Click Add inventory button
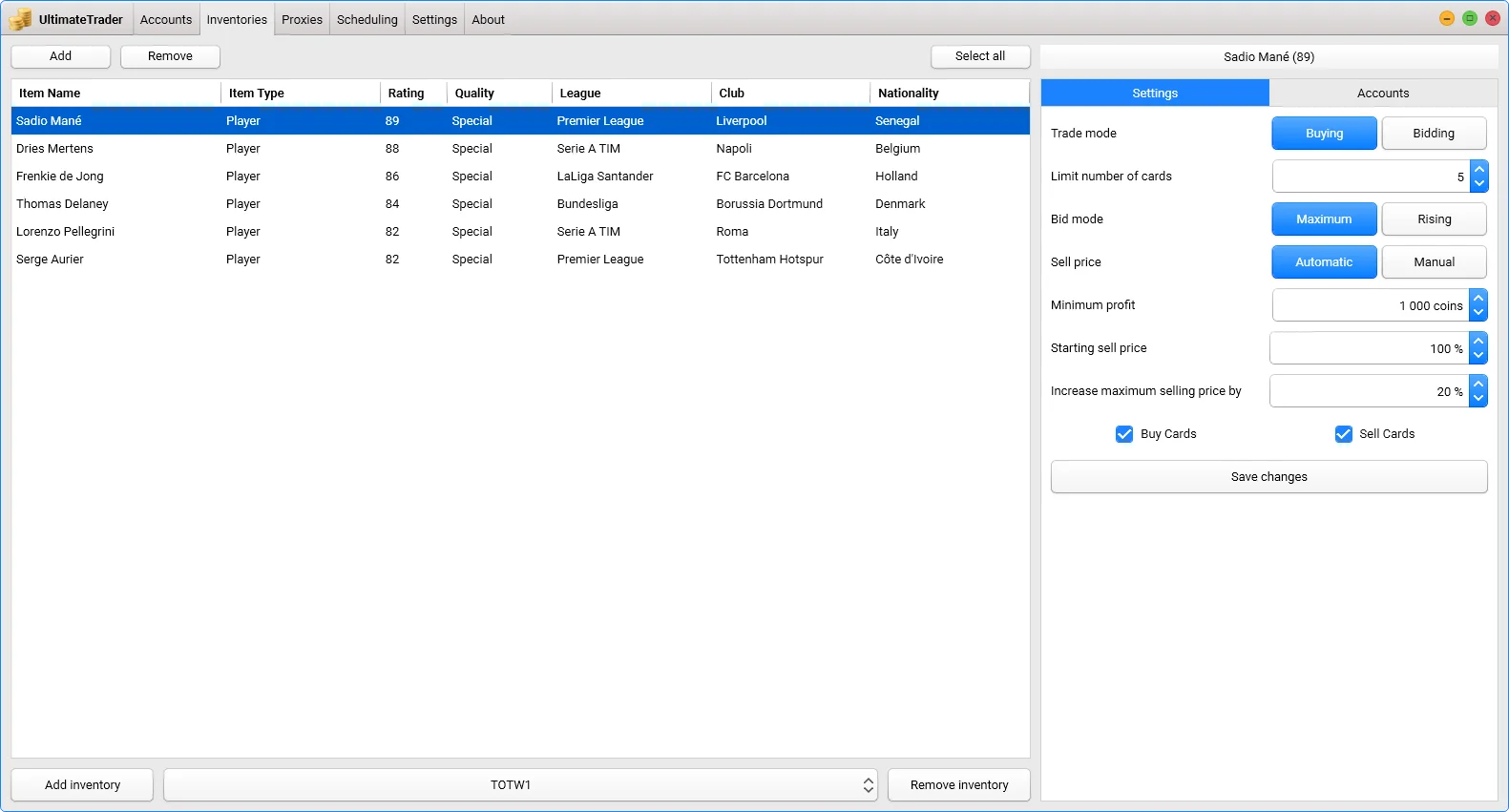 click(82, 785)
